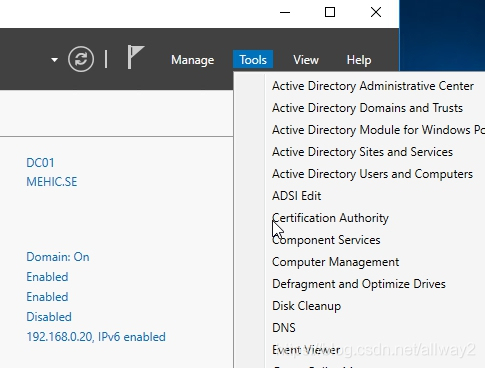This screenshot has width=485, height=368.
Task: Open the notifications flag icon
Action: pos(136,57)
